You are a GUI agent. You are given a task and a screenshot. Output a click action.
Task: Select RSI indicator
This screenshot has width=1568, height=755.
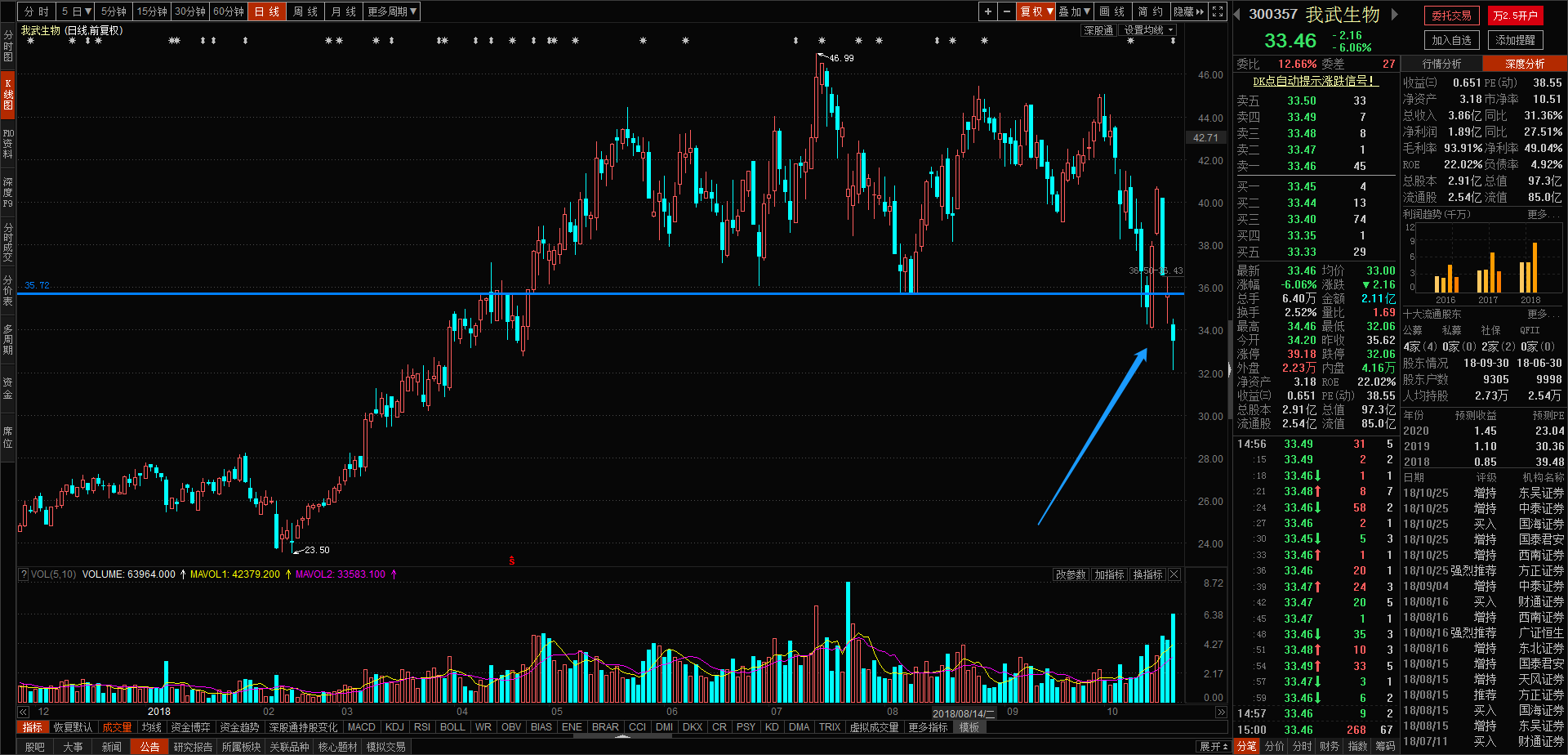pos(422,727)
